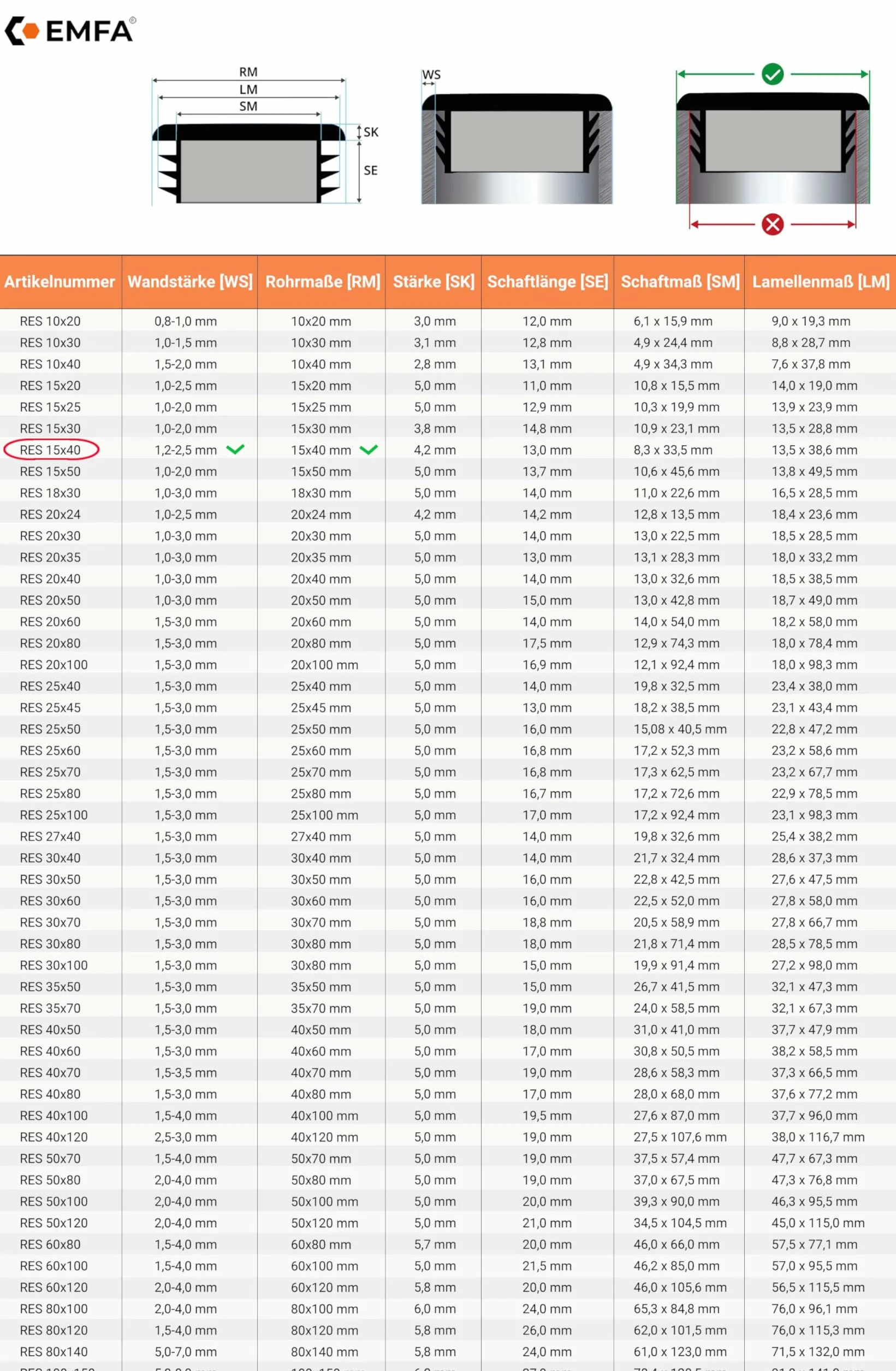Image resolution: width=896 pixels, height=1371 pixels.
Task: Click the Lamellenmaß [LM] column header
Action: point(821,282)
